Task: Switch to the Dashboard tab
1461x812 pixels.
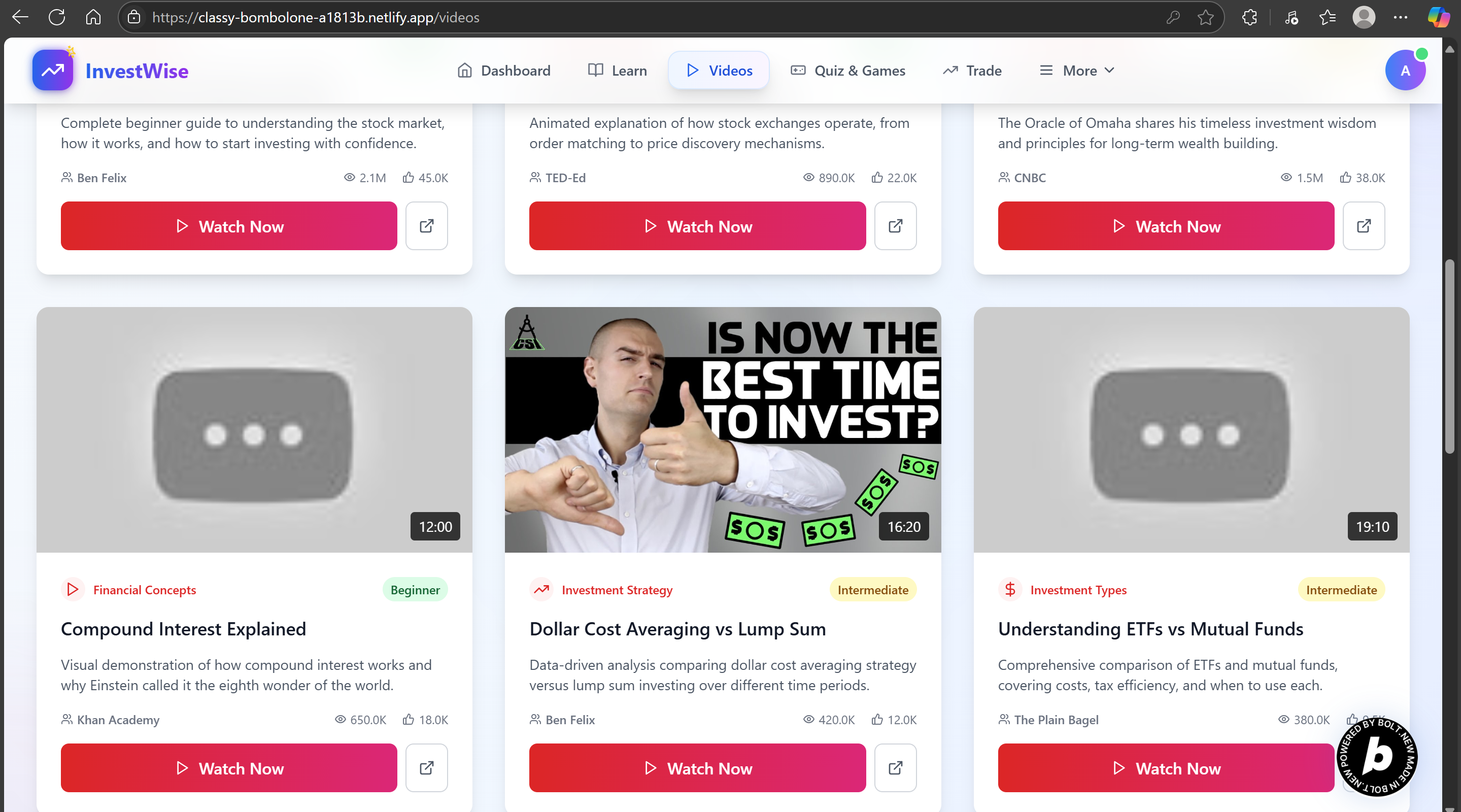Action: [503, 71]
